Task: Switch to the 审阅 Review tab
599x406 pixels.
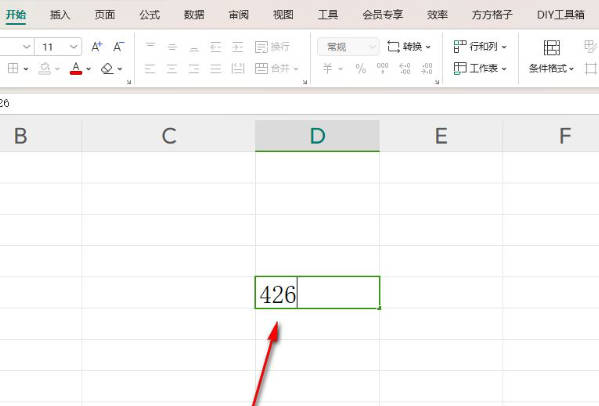Action: pyautogui.click(x=239, y=15)
